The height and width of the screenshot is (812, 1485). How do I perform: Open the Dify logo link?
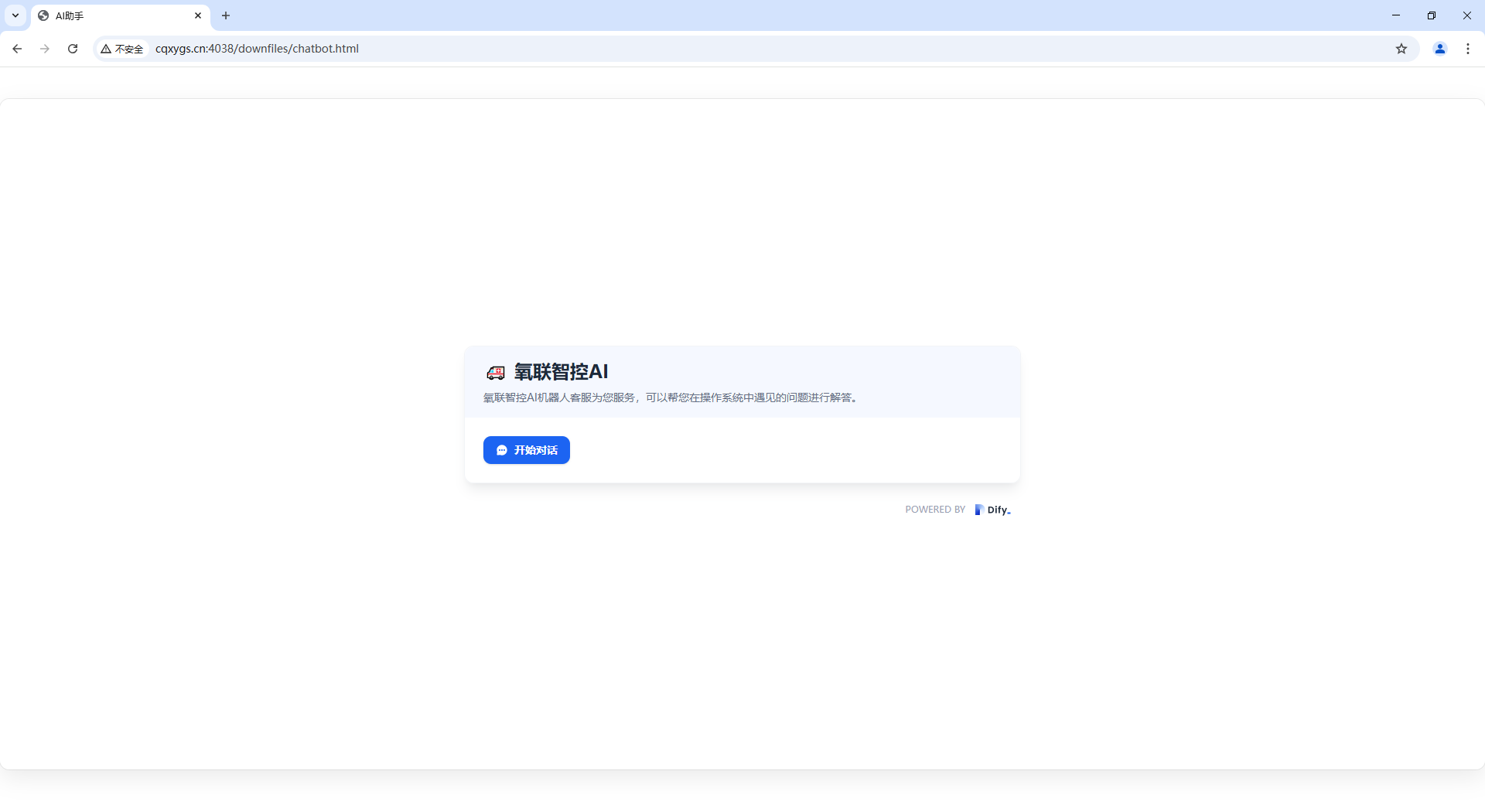(992, 510)
